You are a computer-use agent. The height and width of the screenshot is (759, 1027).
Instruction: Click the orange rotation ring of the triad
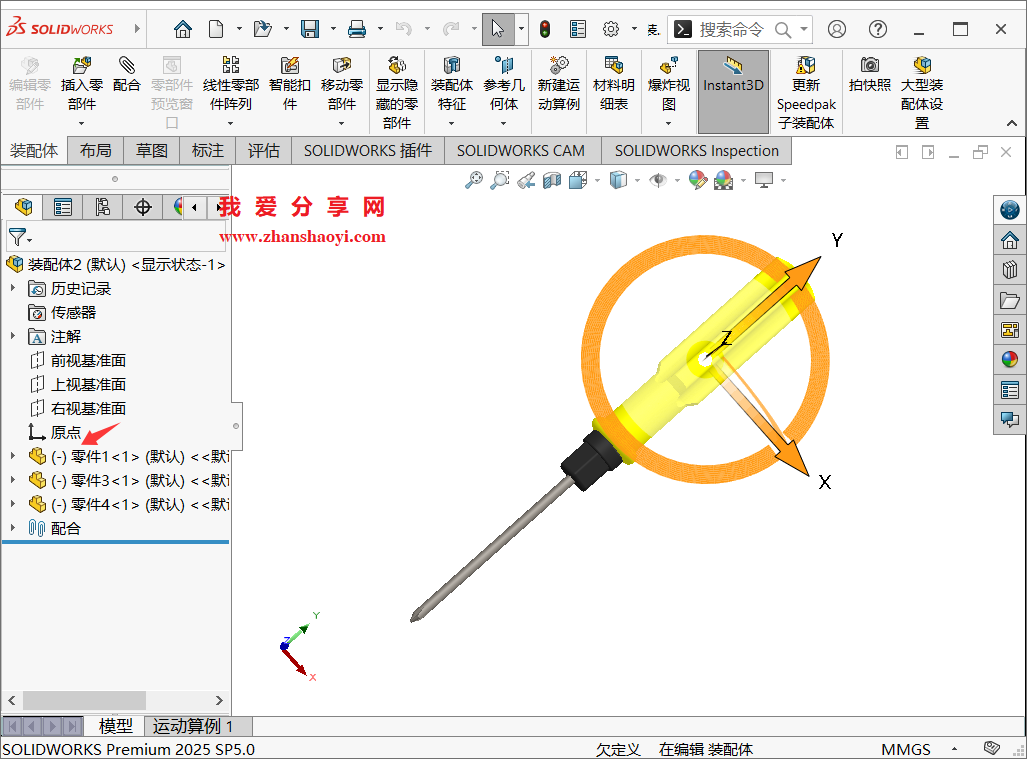pos(591,359)
